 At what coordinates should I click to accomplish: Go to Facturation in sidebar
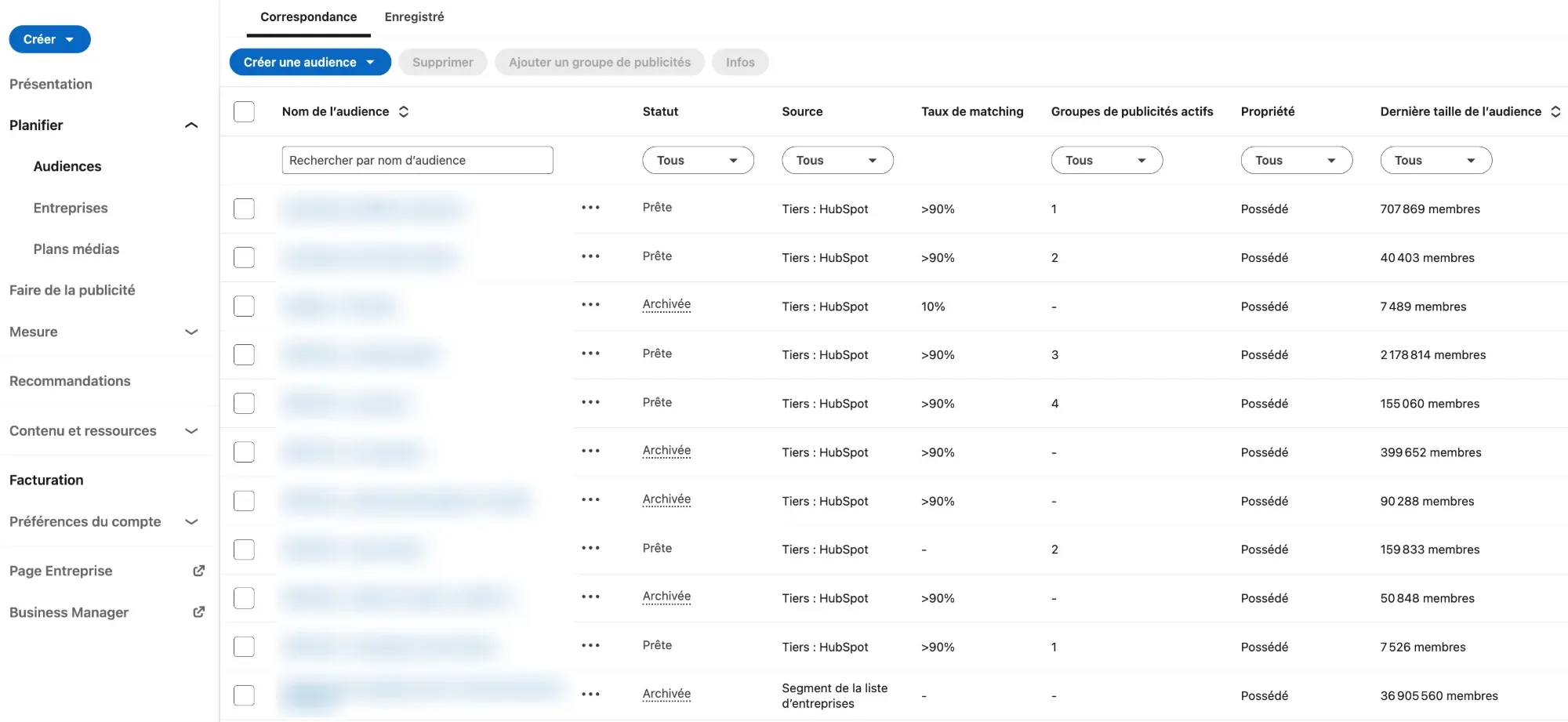click(46, 480)
